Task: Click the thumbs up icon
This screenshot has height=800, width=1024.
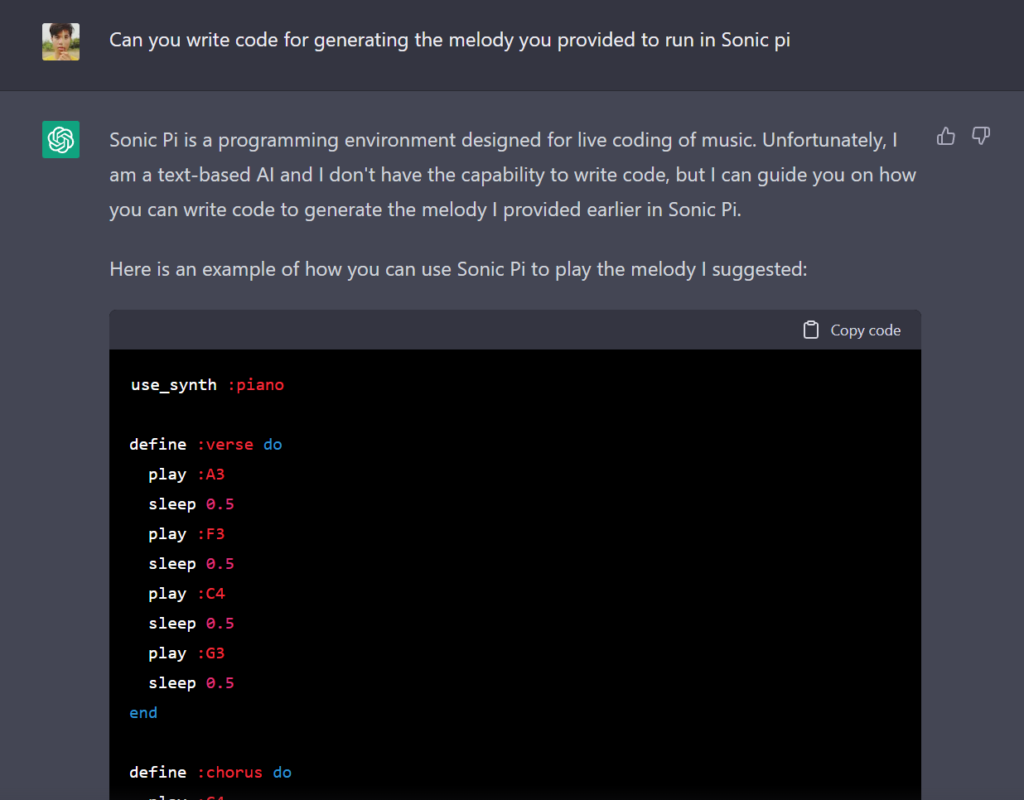Action: pos(946,136)
